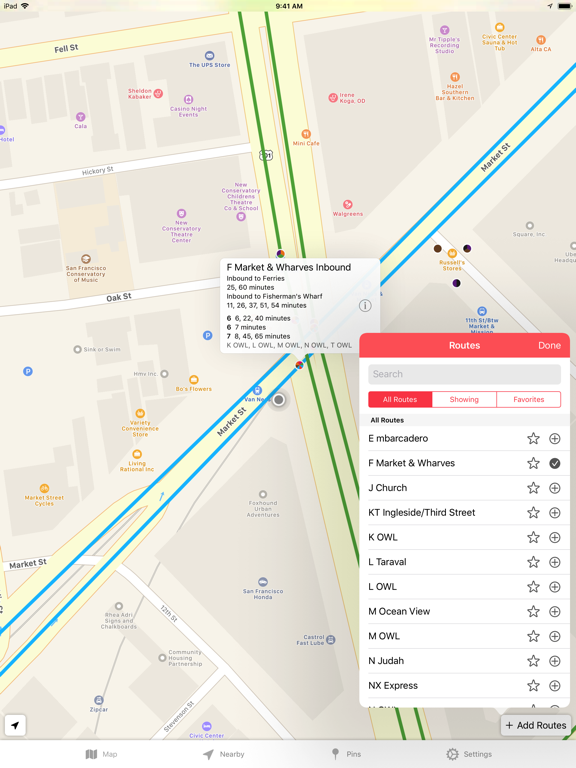Add KT Ingleside/Third Street route

click(x=554, y=512)
